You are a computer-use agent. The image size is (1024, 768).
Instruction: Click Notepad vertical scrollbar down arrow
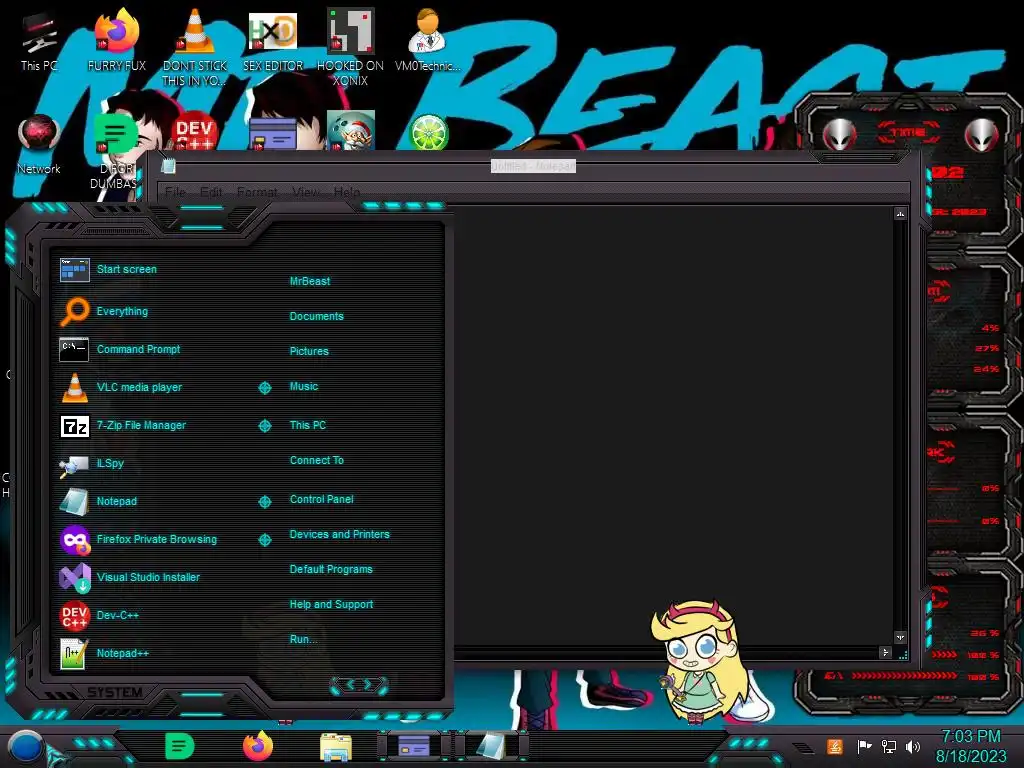pos(901,637)
